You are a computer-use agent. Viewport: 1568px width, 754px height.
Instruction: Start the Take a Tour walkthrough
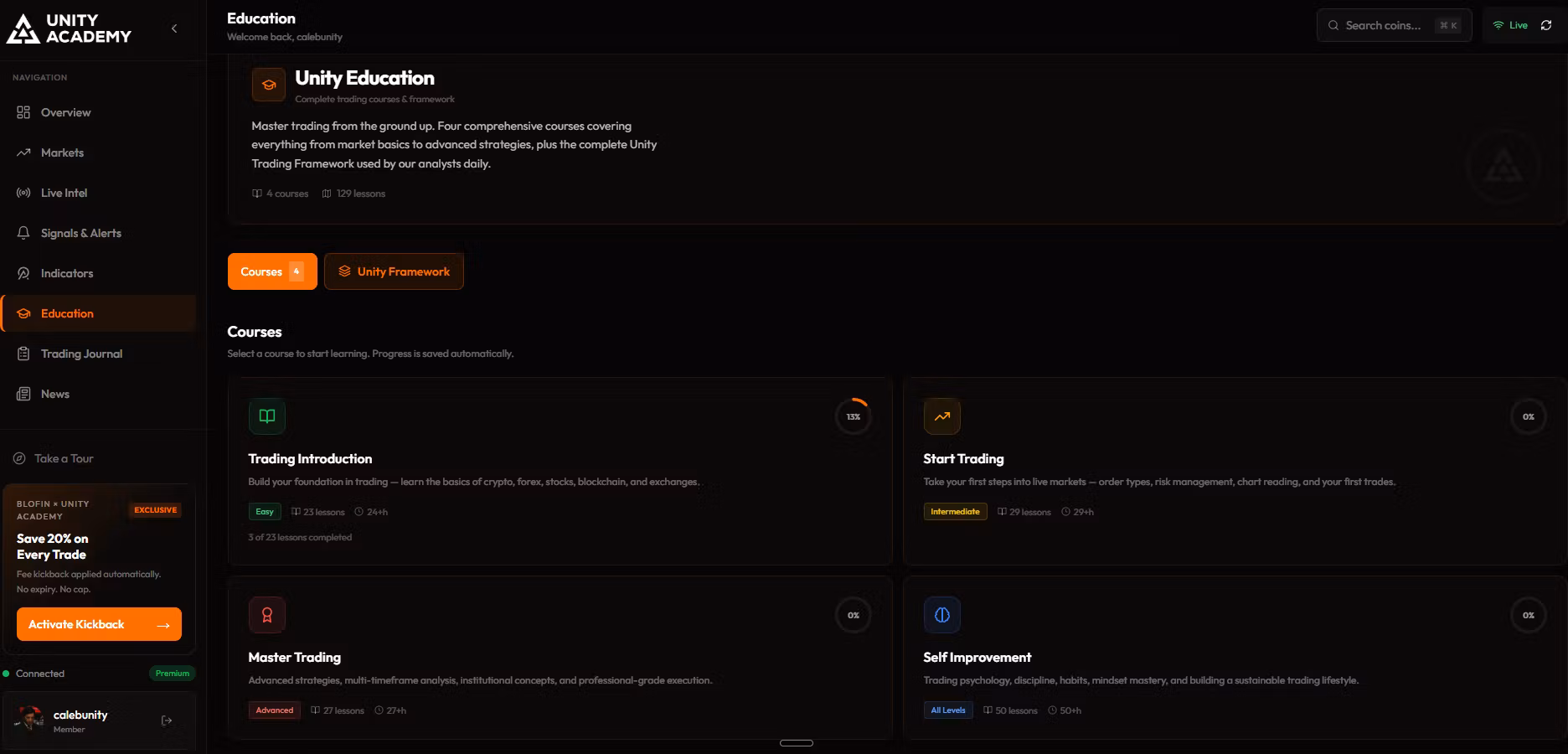pyautogui.click(x=64, y=458)
